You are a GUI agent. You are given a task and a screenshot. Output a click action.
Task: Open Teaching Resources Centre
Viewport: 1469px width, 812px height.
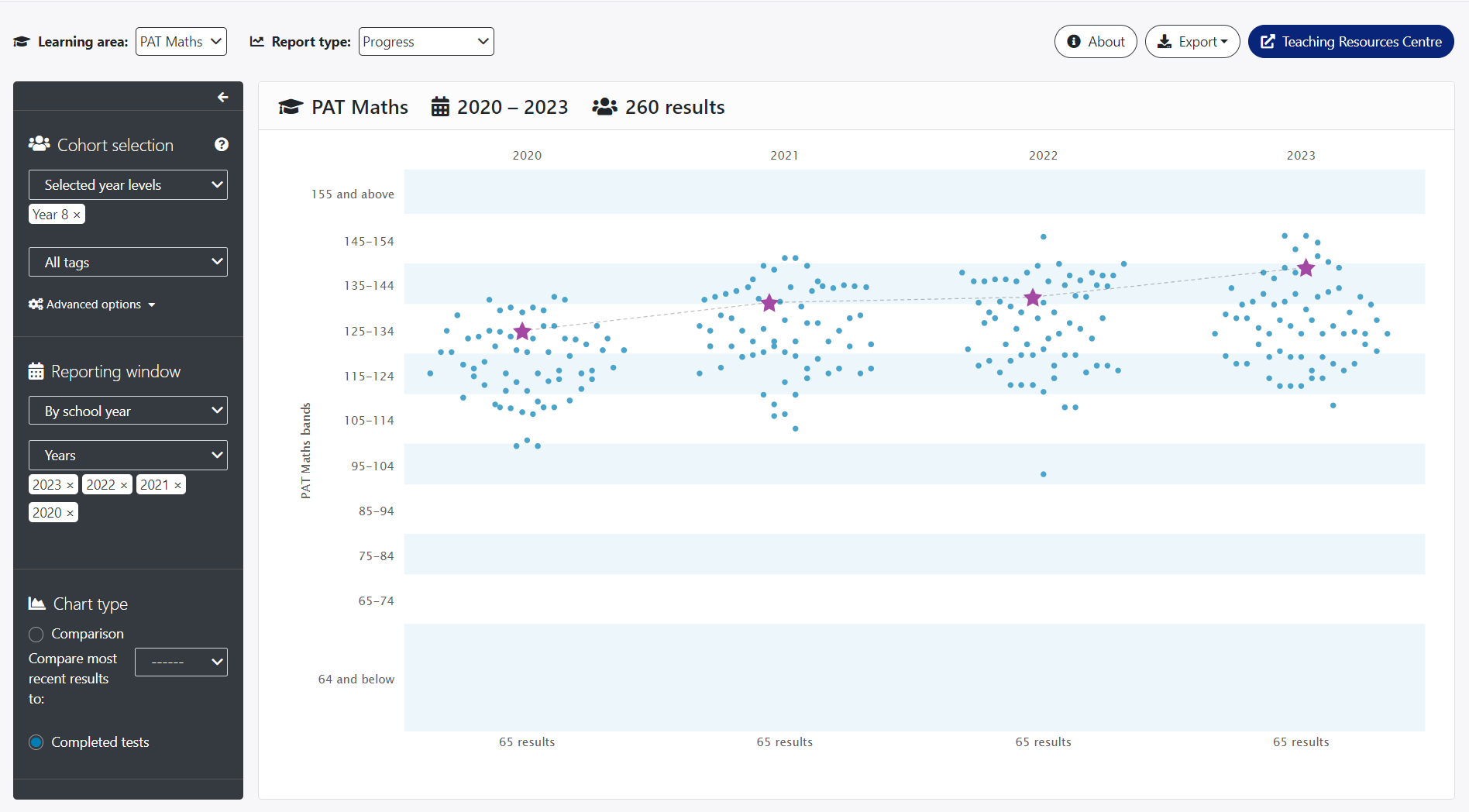click(x=1350, y=42)
